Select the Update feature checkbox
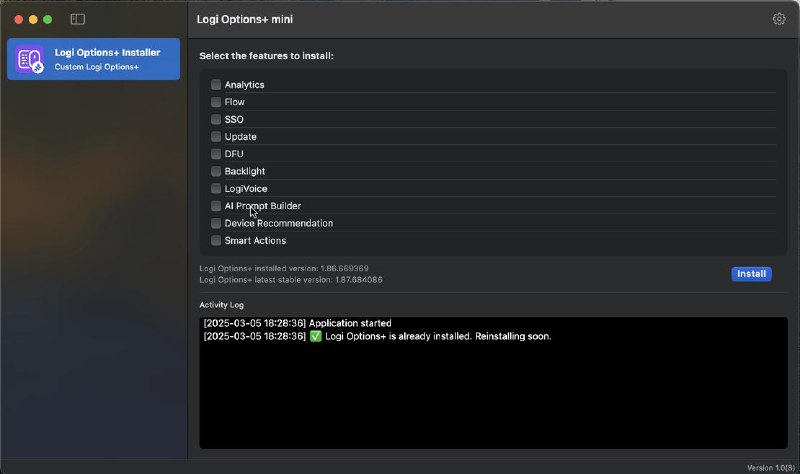Viewport: 800px width, 474px height. [x=216, y=137]
